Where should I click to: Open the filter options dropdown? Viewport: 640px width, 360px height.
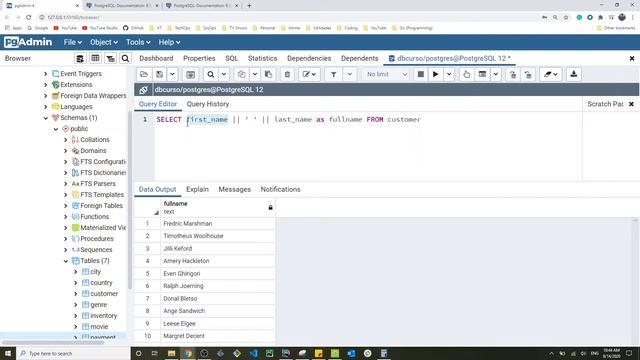tap(349, 74)
